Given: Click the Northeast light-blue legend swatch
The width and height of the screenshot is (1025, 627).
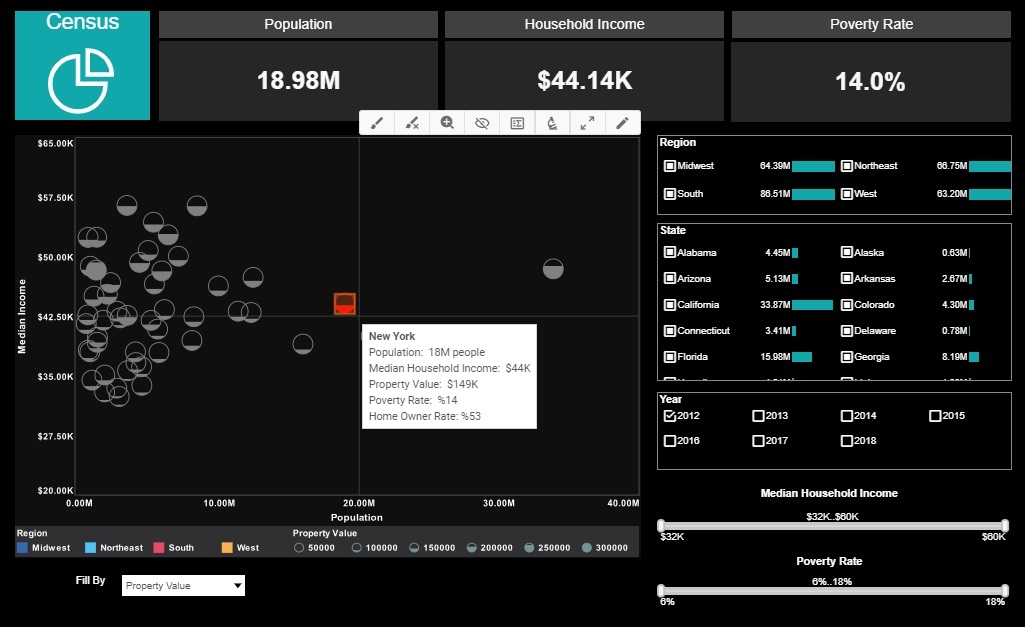Looking at the screenshot, I should (91, 548).
